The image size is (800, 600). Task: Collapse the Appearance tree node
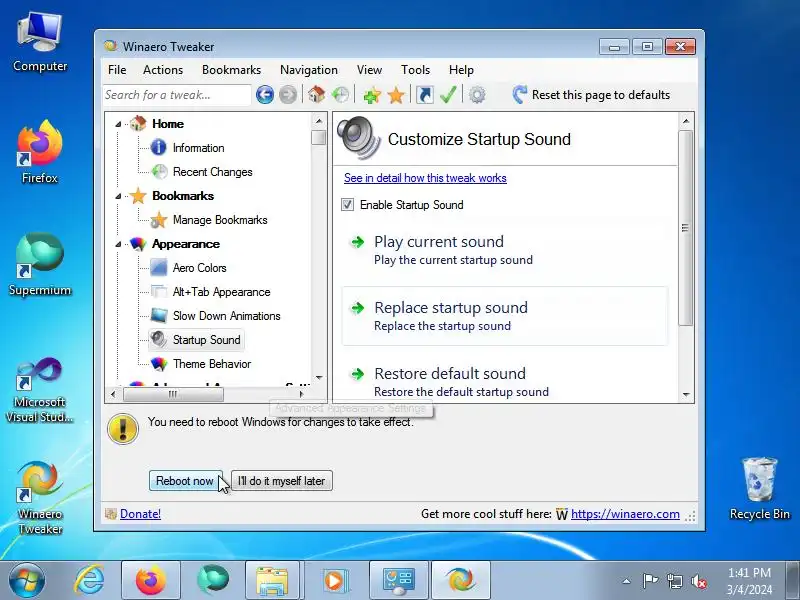[x=118, y=244]
